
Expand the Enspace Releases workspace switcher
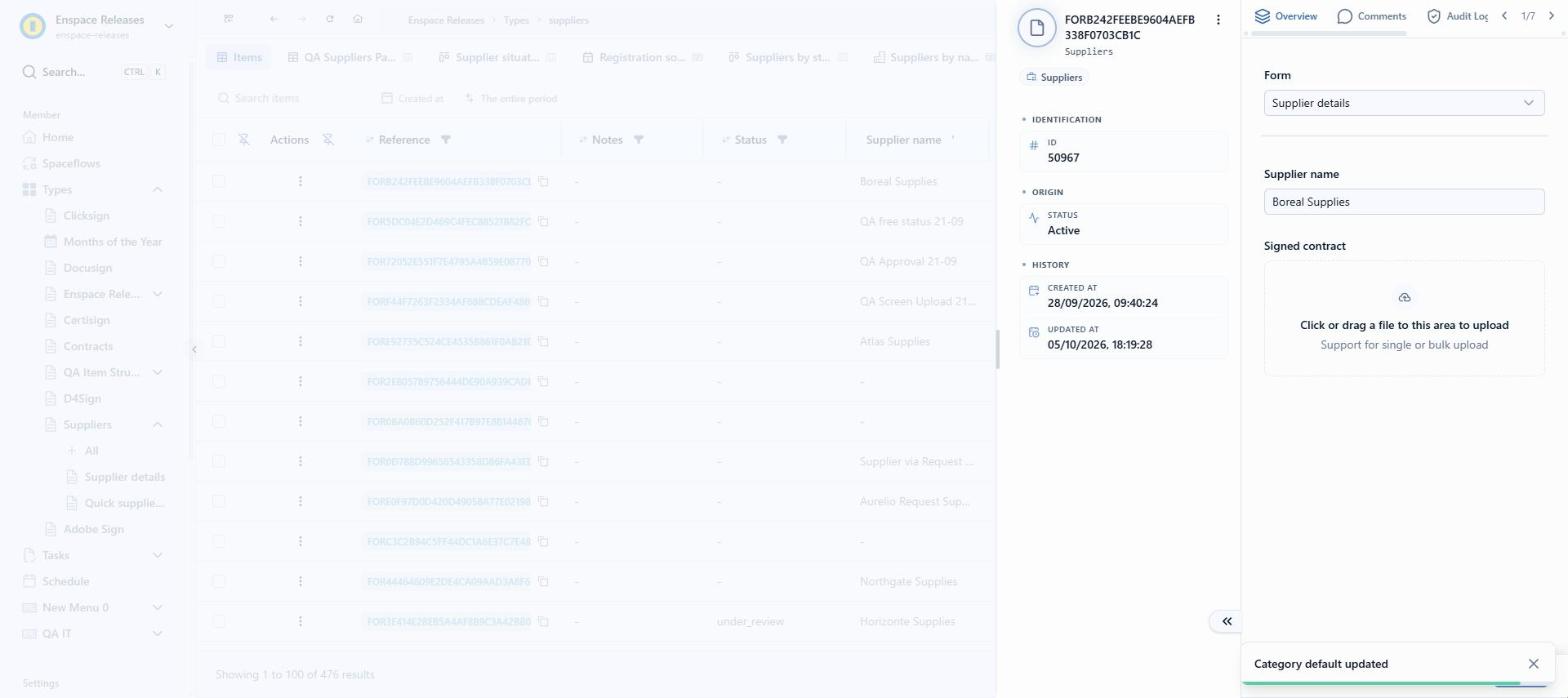tap(169, 26)
